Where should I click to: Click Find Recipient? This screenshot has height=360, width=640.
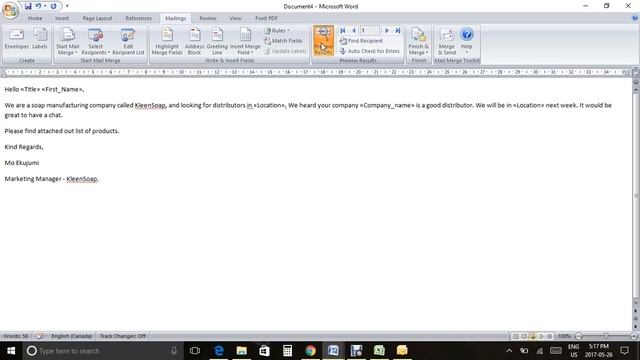(x=361, y=41)
